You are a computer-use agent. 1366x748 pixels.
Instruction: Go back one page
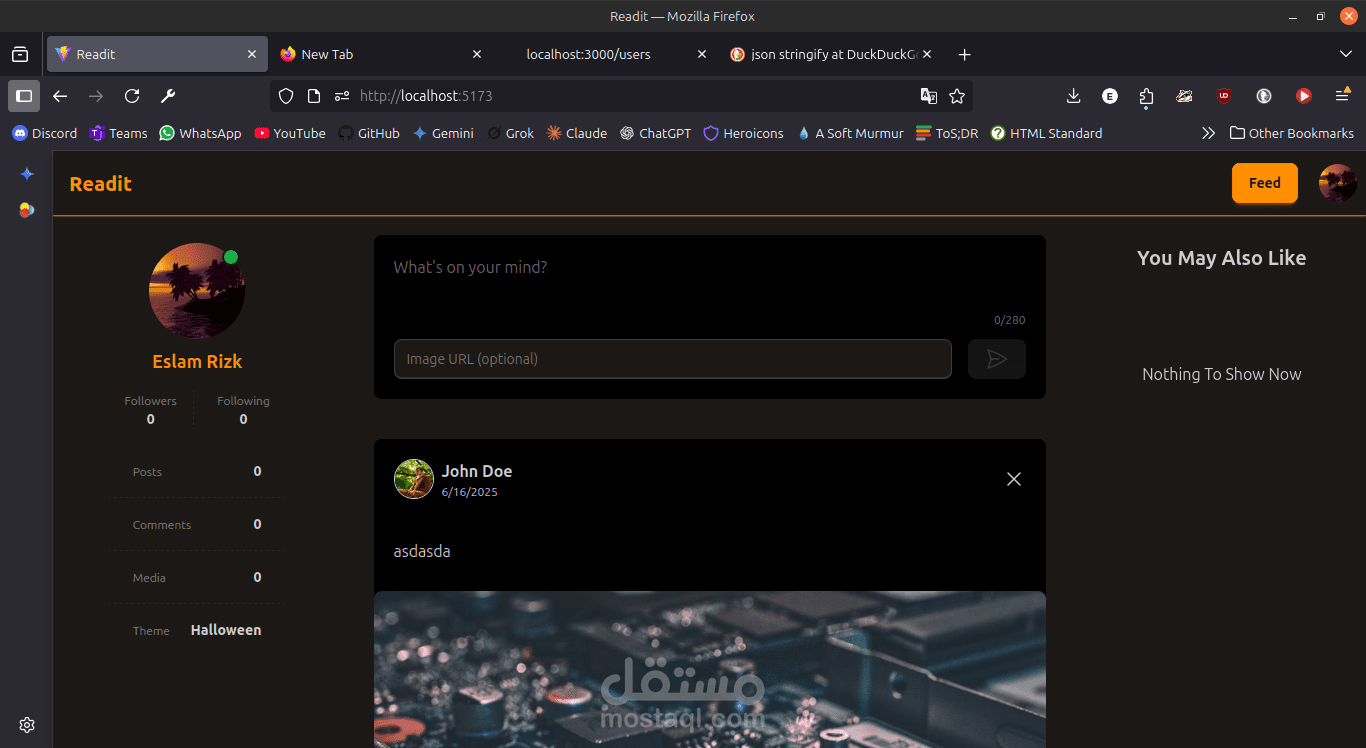(x=60, y=96)
